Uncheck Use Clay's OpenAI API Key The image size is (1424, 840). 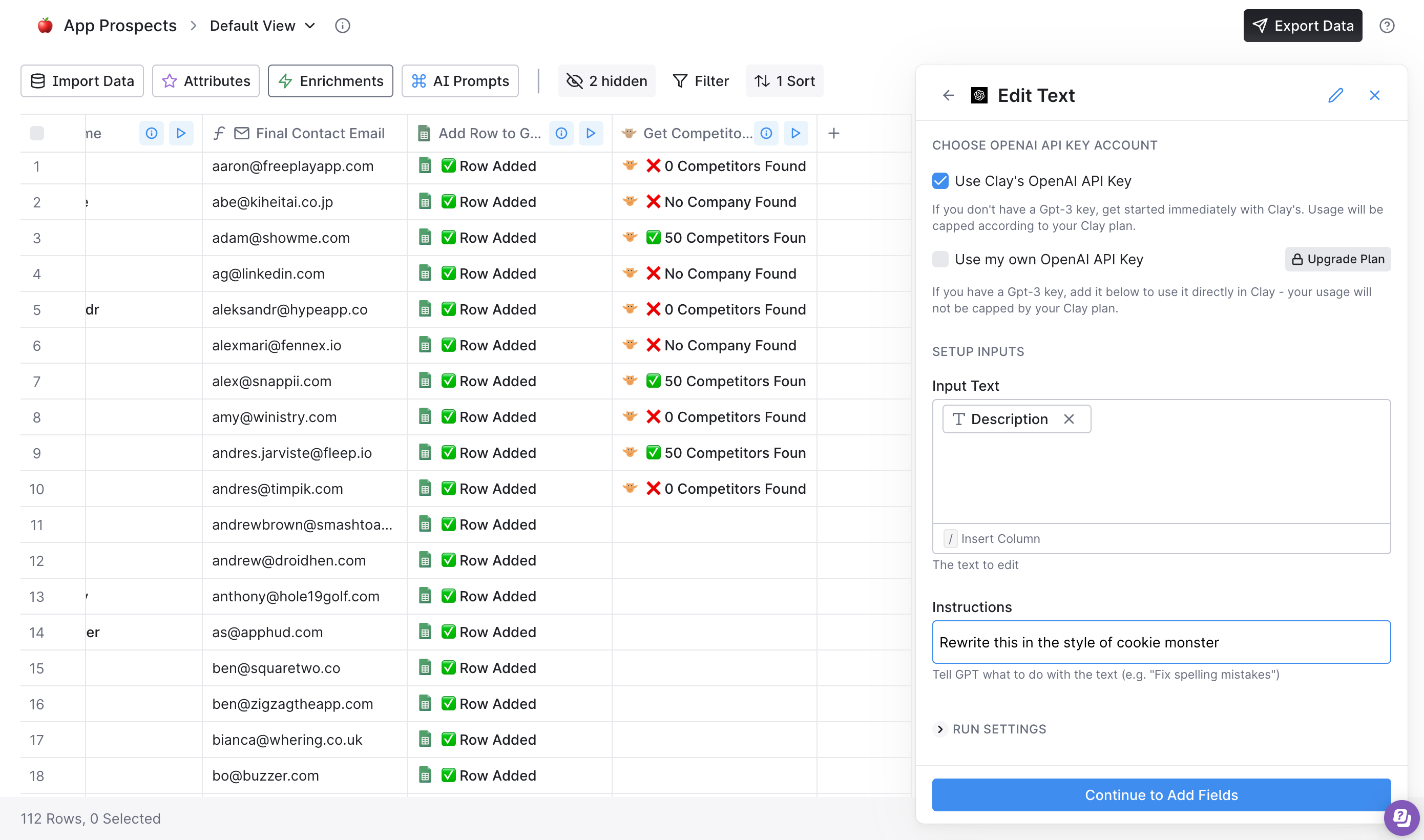(x=940, y=181)
